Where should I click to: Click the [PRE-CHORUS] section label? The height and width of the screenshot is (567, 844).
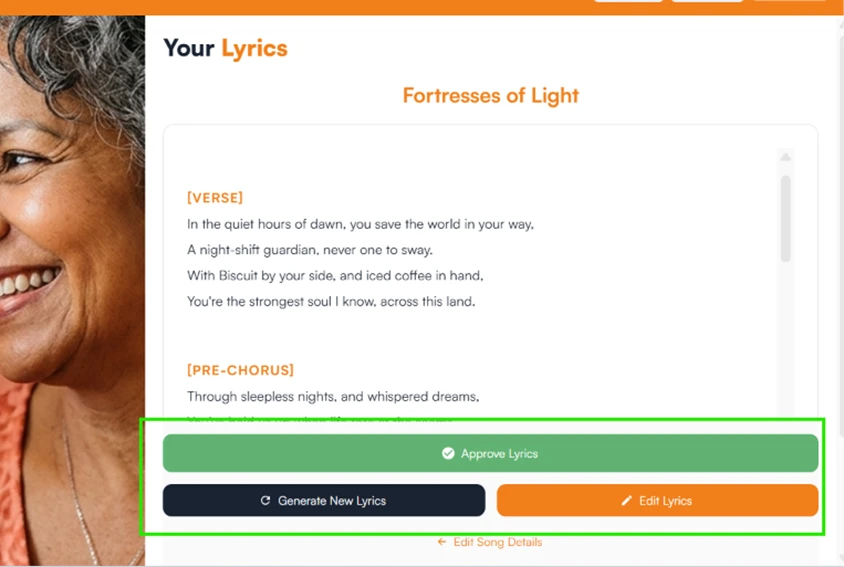coord(240,370)
